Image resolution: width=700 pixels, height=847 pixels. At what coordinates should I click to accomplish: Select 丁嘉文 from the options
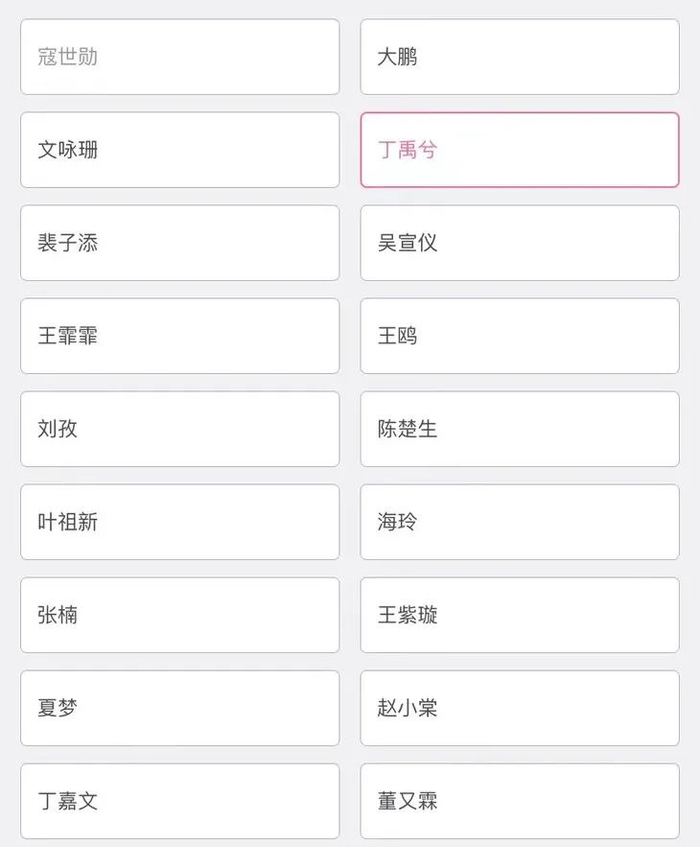tap(180, 801)
